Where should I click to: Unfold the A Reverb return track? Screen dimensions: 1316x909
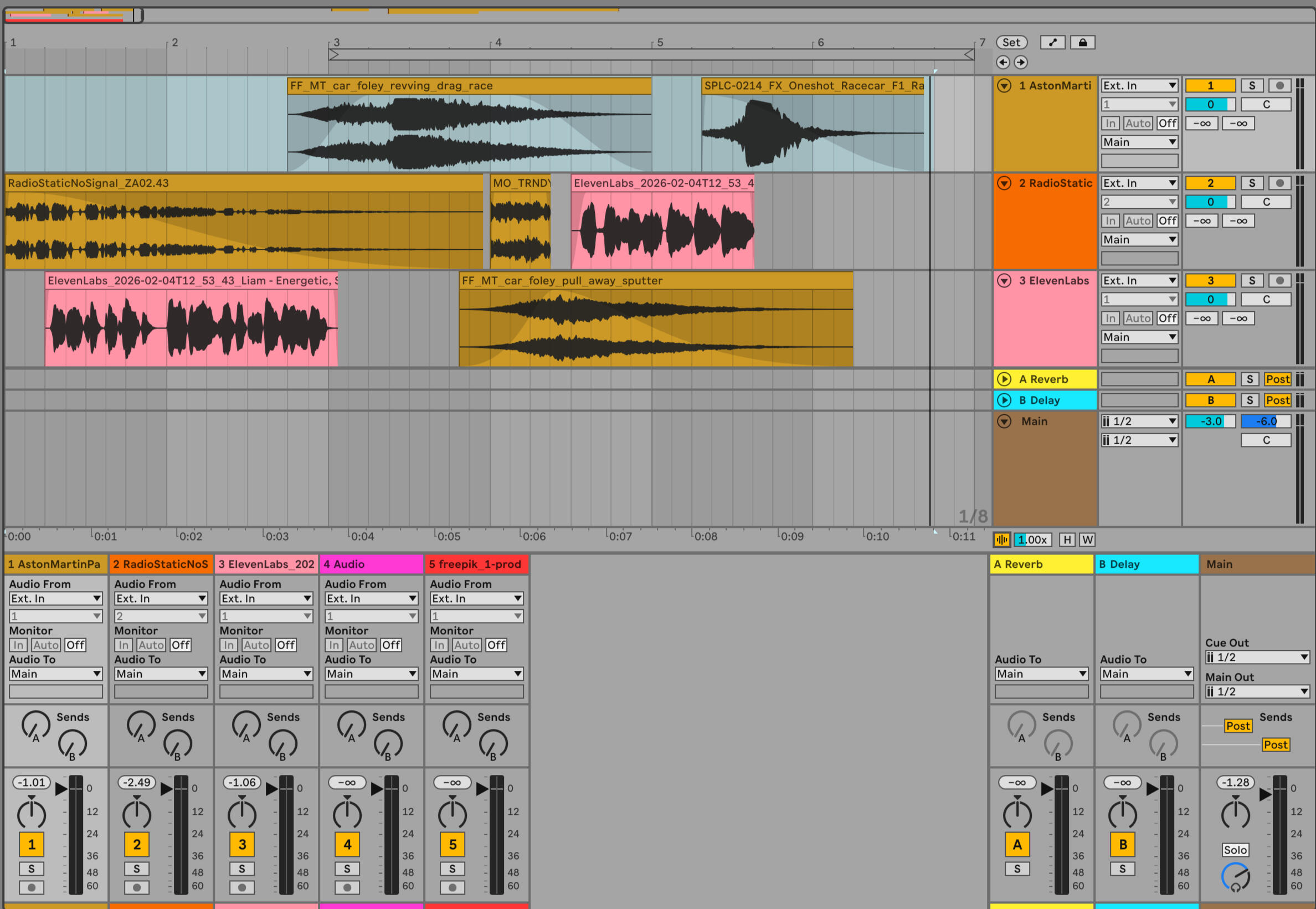point(1004,379)
